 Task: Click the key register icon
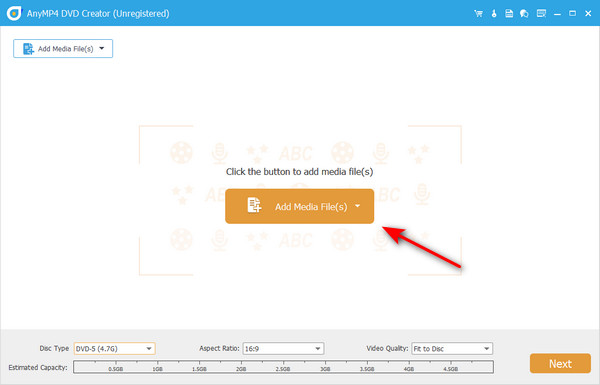[494, 13]
